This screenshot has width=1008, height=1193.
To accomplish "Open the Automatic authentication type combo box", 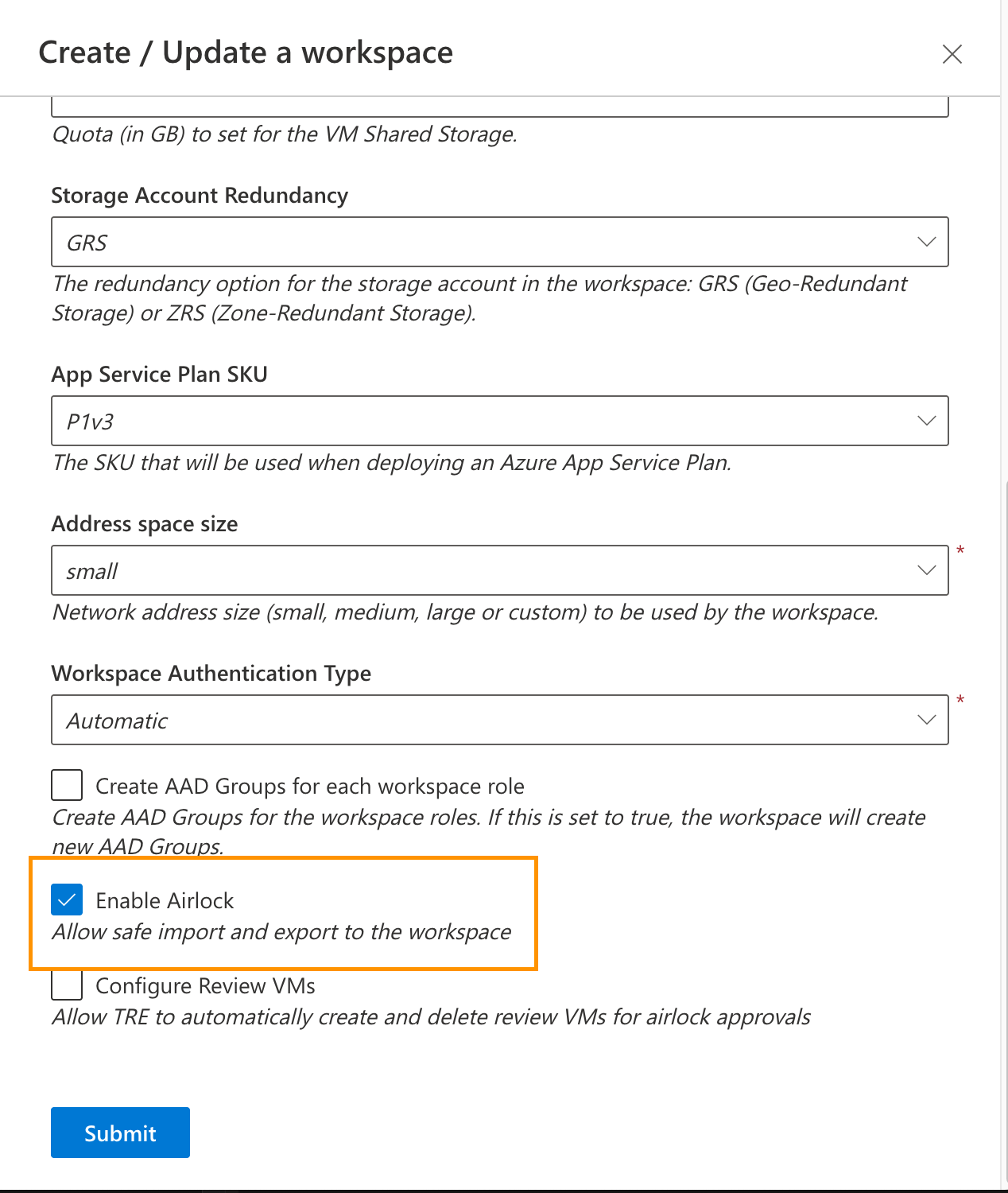I will 477,720.
